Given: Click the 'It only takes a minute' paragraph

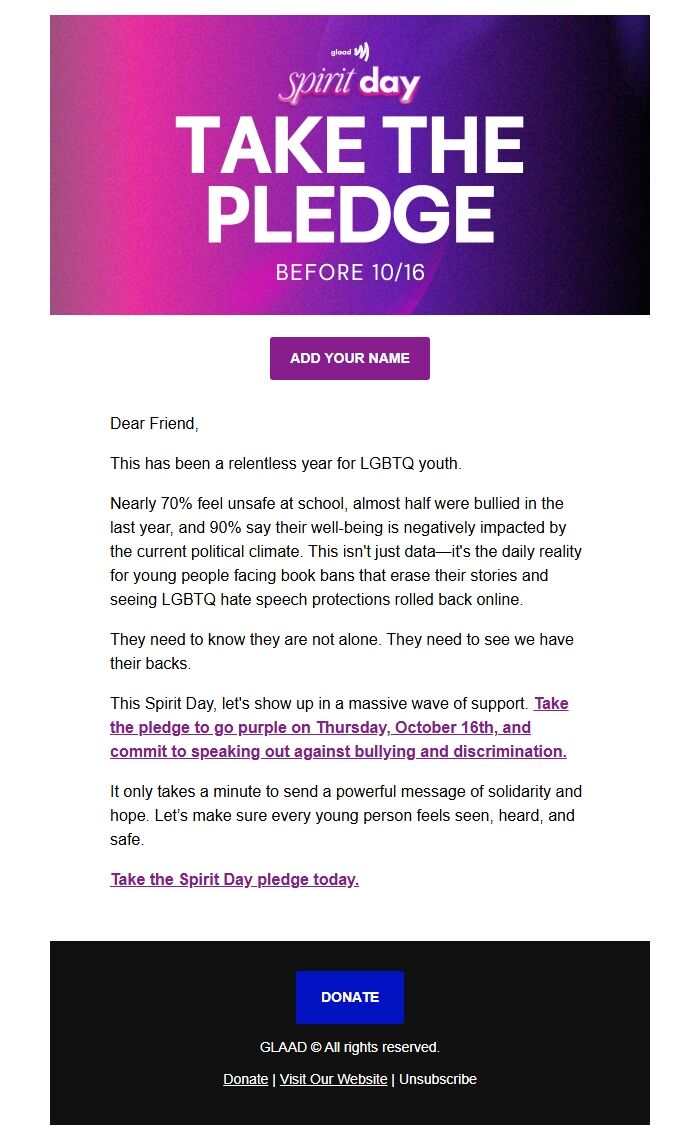Looking at the screenshot, I should 345,815.
